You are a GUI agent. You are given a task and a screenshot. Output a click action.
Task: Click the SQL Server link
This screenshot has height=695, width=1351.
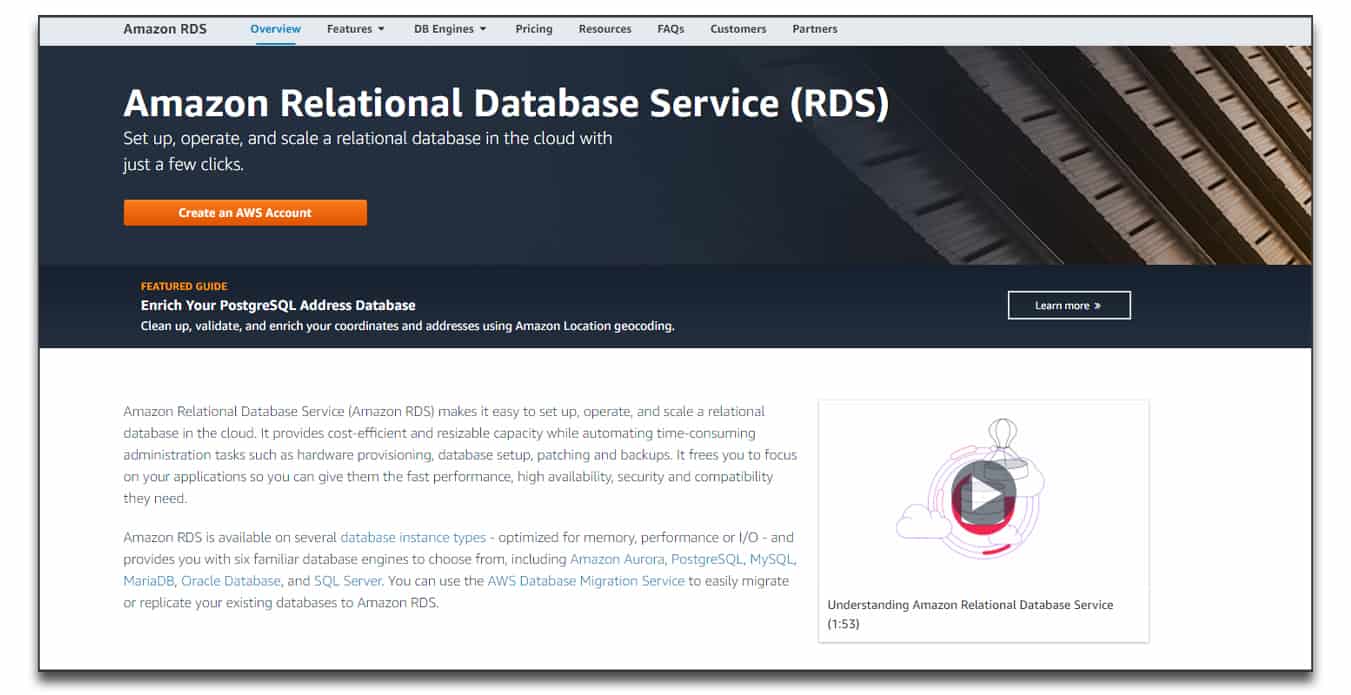pos(348,580)
